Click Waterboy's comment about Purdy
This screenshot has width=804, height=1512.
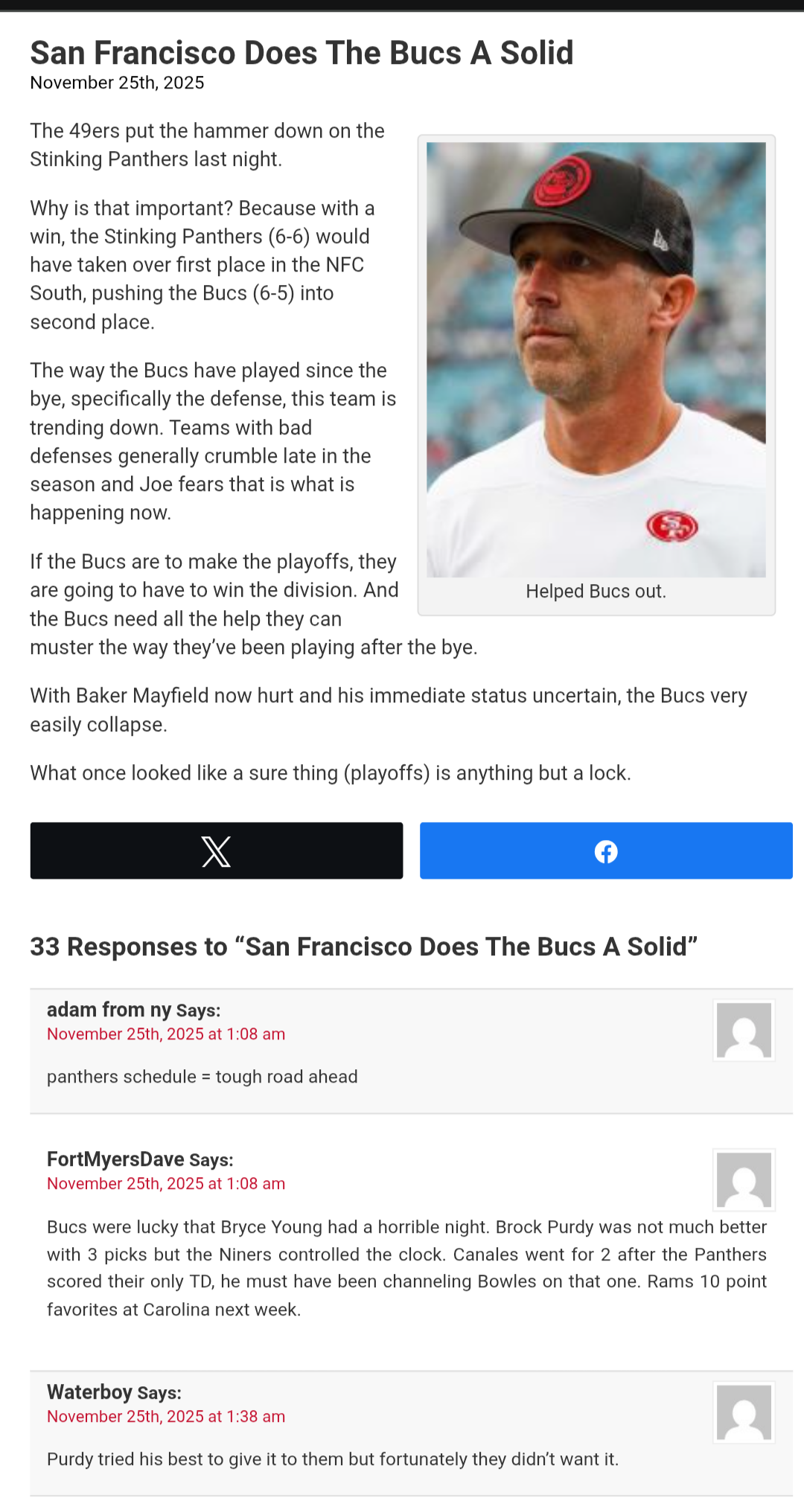[x=333, y=1459]
